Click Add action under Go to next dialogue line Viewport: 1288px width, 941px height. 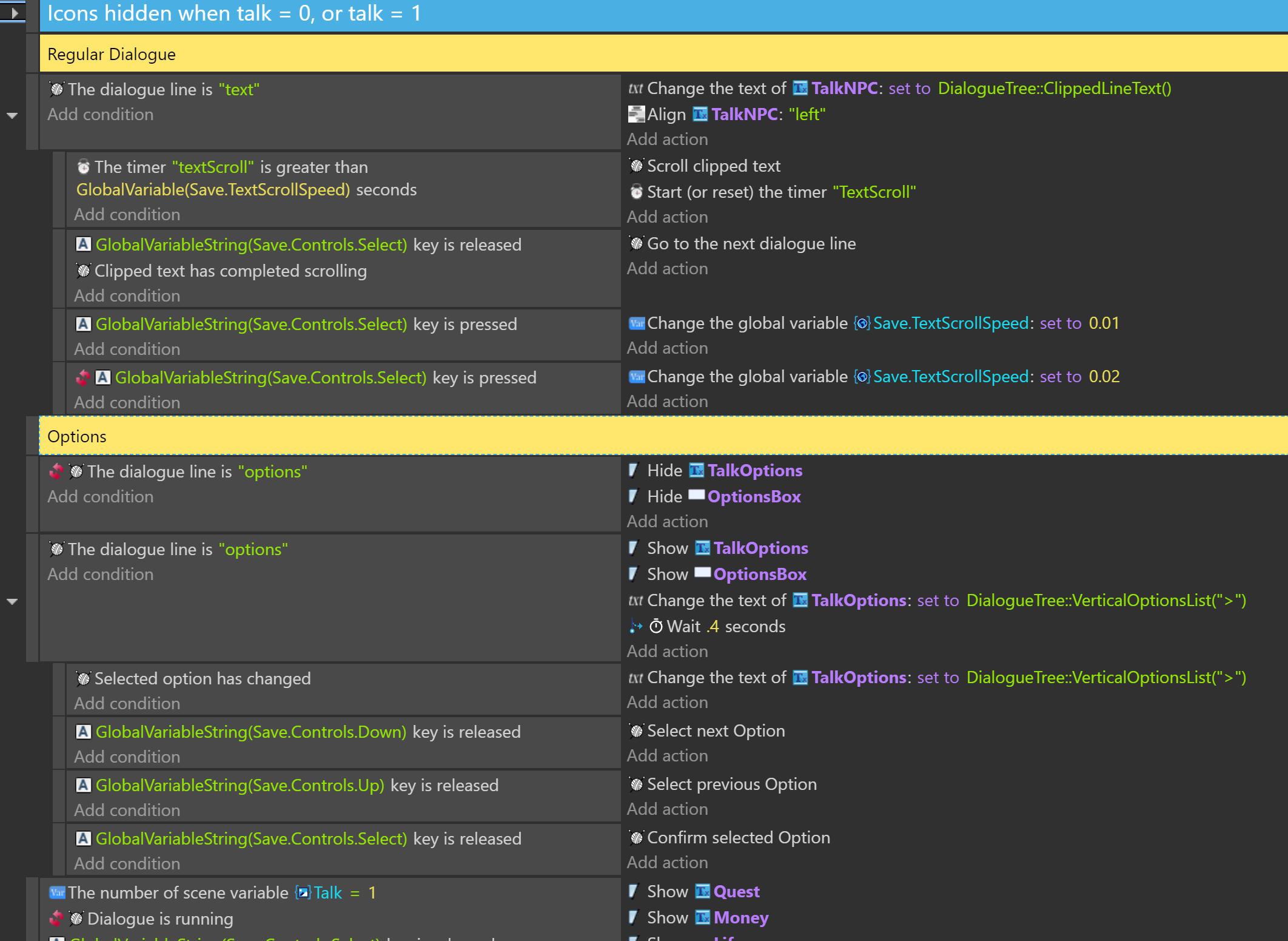point(667,269)
